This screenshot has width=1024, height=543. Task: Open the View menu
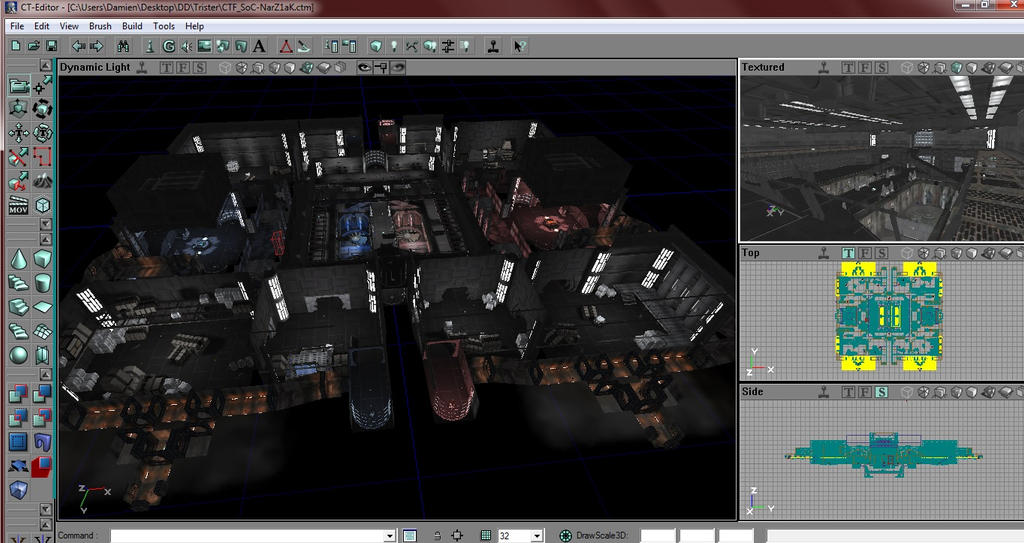click(69, 26)
